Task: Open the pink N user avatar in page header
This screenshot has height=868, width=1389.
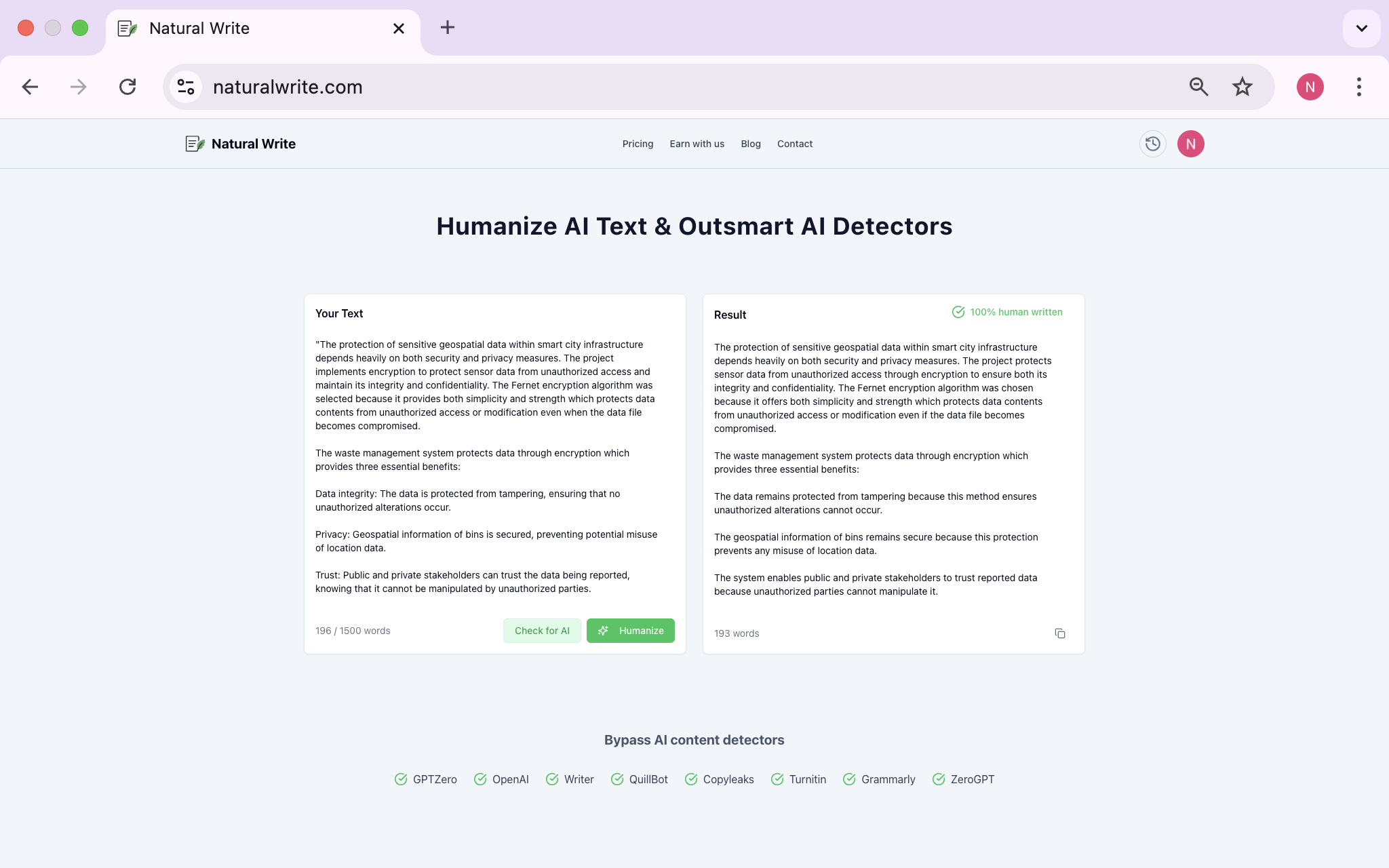Action: click(x=1190, y=144)
